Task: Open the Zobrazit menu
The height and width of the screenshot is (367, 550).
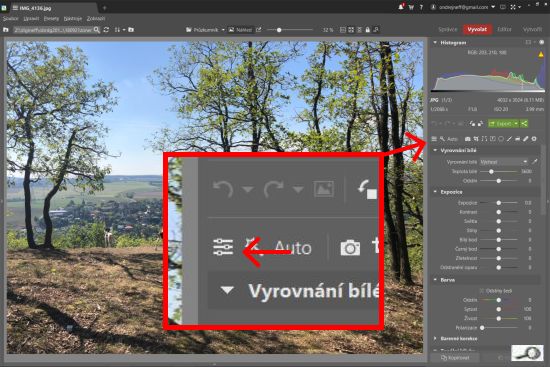Action: (96, 18)
